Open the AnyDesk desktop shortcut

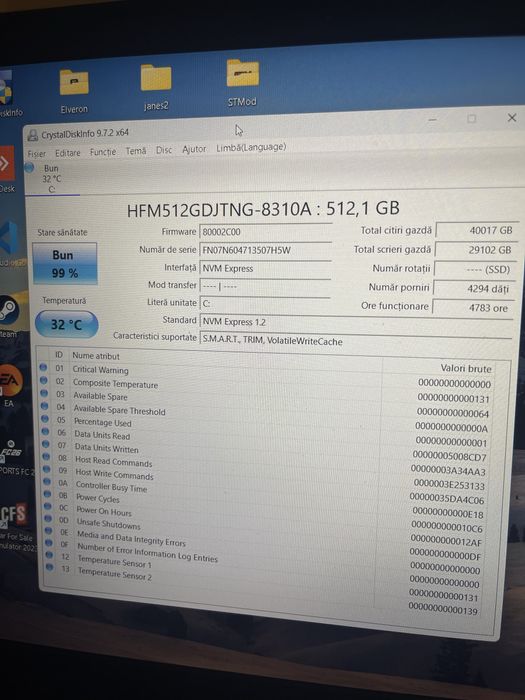coord(7,169)
